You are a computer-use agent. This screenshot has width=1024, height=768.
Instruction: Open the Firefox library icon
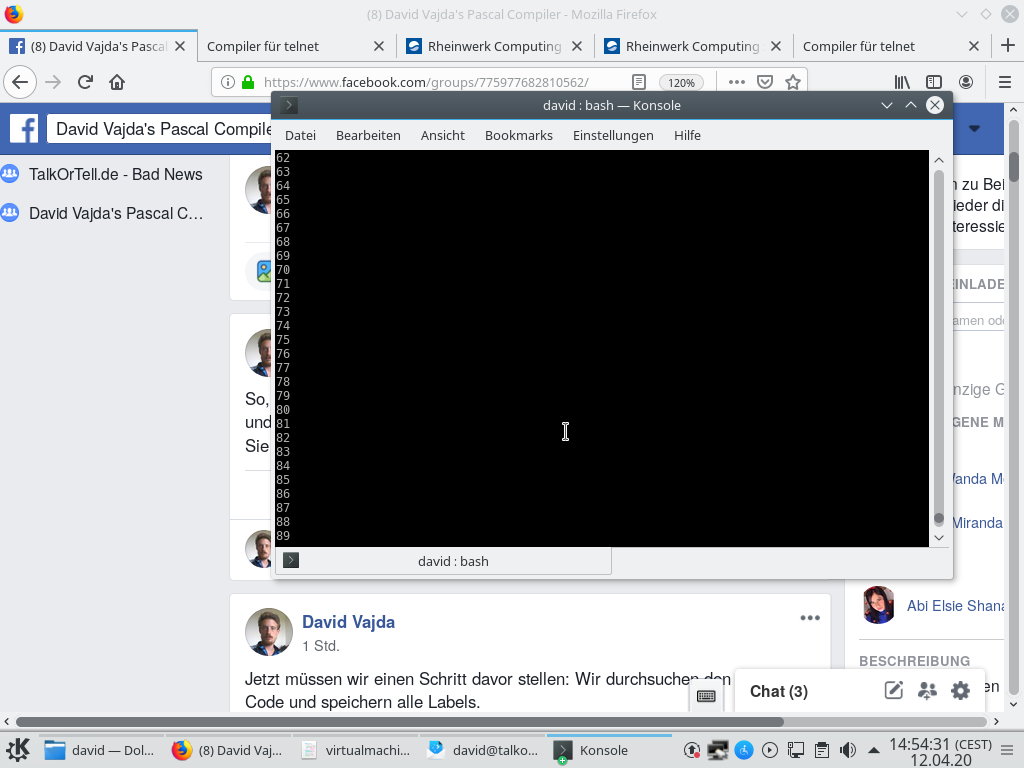(902, 82)
